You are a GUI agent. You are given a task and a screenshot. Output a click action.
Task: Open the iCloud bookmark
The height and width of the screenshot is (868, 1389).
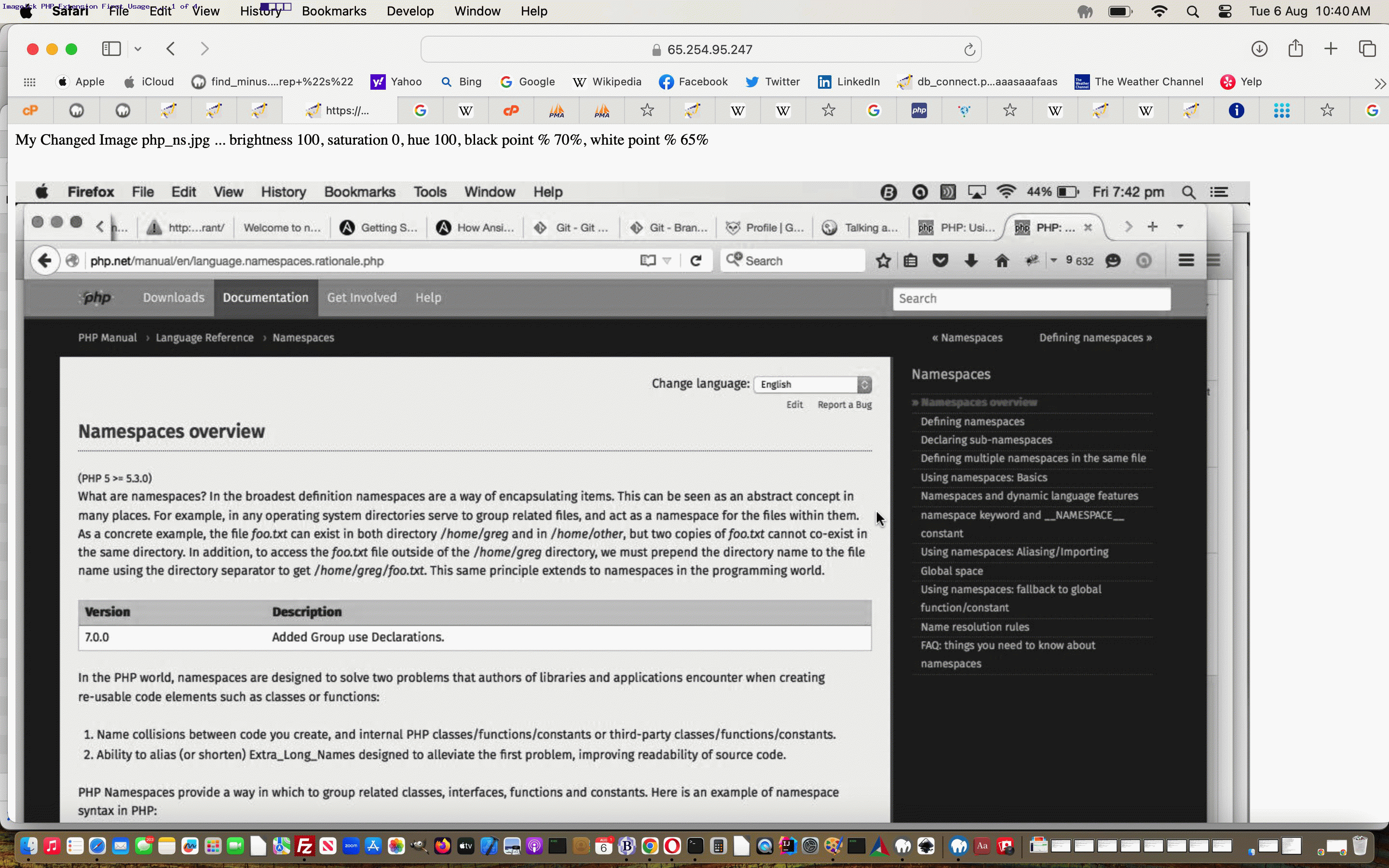coord(149,81)
